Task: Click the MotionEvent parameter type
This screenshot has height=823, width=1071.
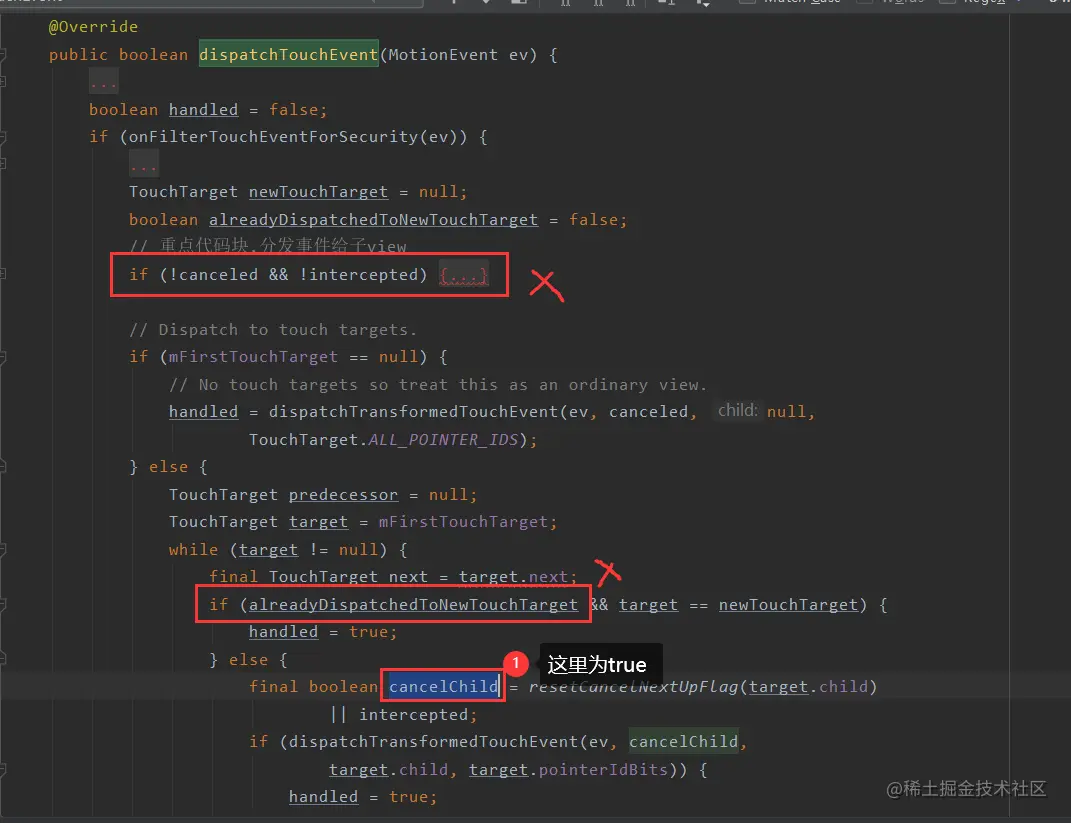Action: tap(443, 55)
